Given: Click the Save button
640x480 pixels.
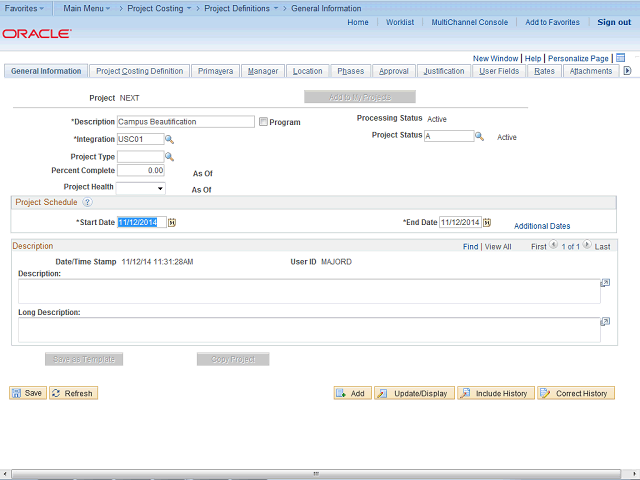Looking at the screenshot, I should 27,393.
